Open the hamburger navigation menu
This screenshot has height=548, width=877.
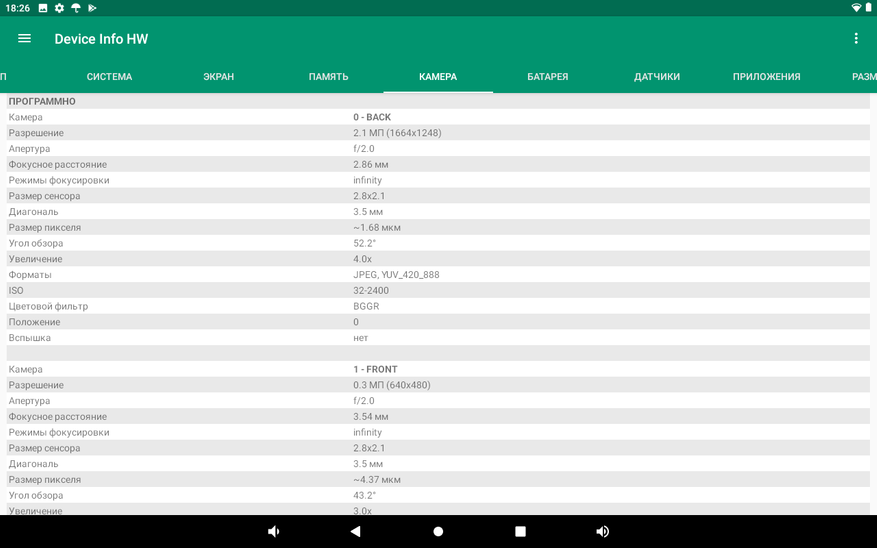point(24,39)
